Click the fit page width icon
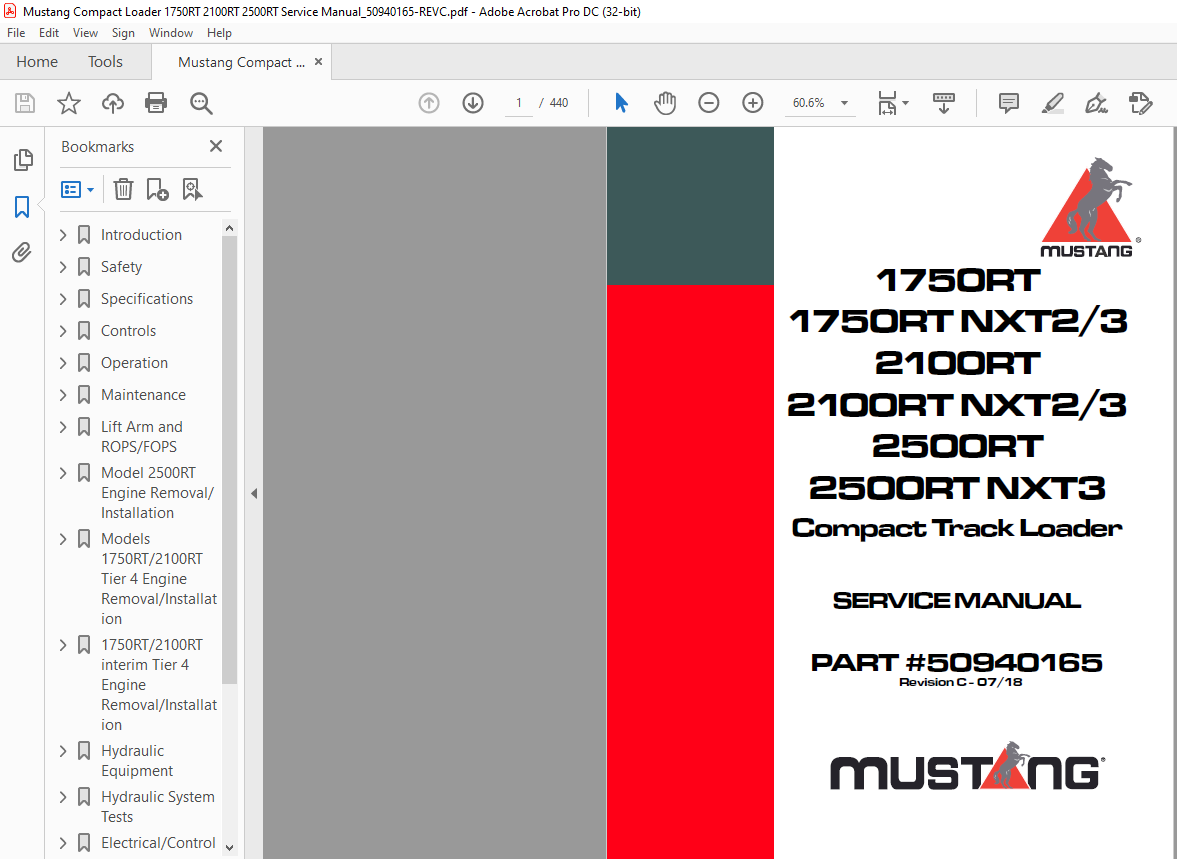 887,103
